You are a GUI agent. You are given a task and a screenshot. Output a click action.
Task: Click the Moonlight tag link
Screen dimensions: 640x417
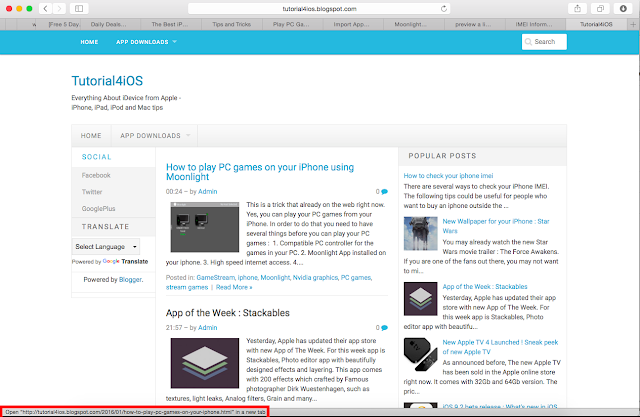click(x=275, y=277)
